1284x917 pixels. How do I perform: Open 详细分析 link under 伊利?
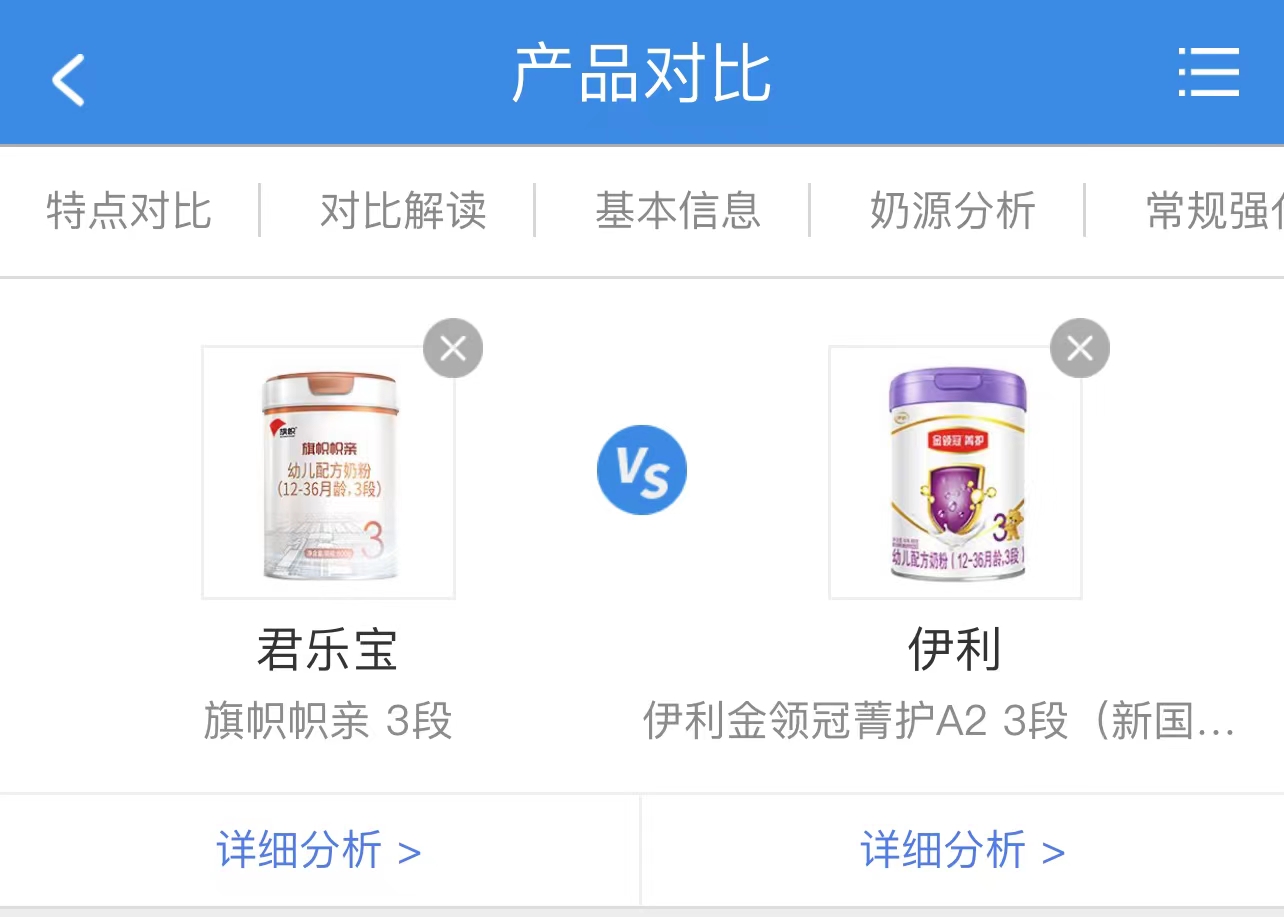click(962, 851)
